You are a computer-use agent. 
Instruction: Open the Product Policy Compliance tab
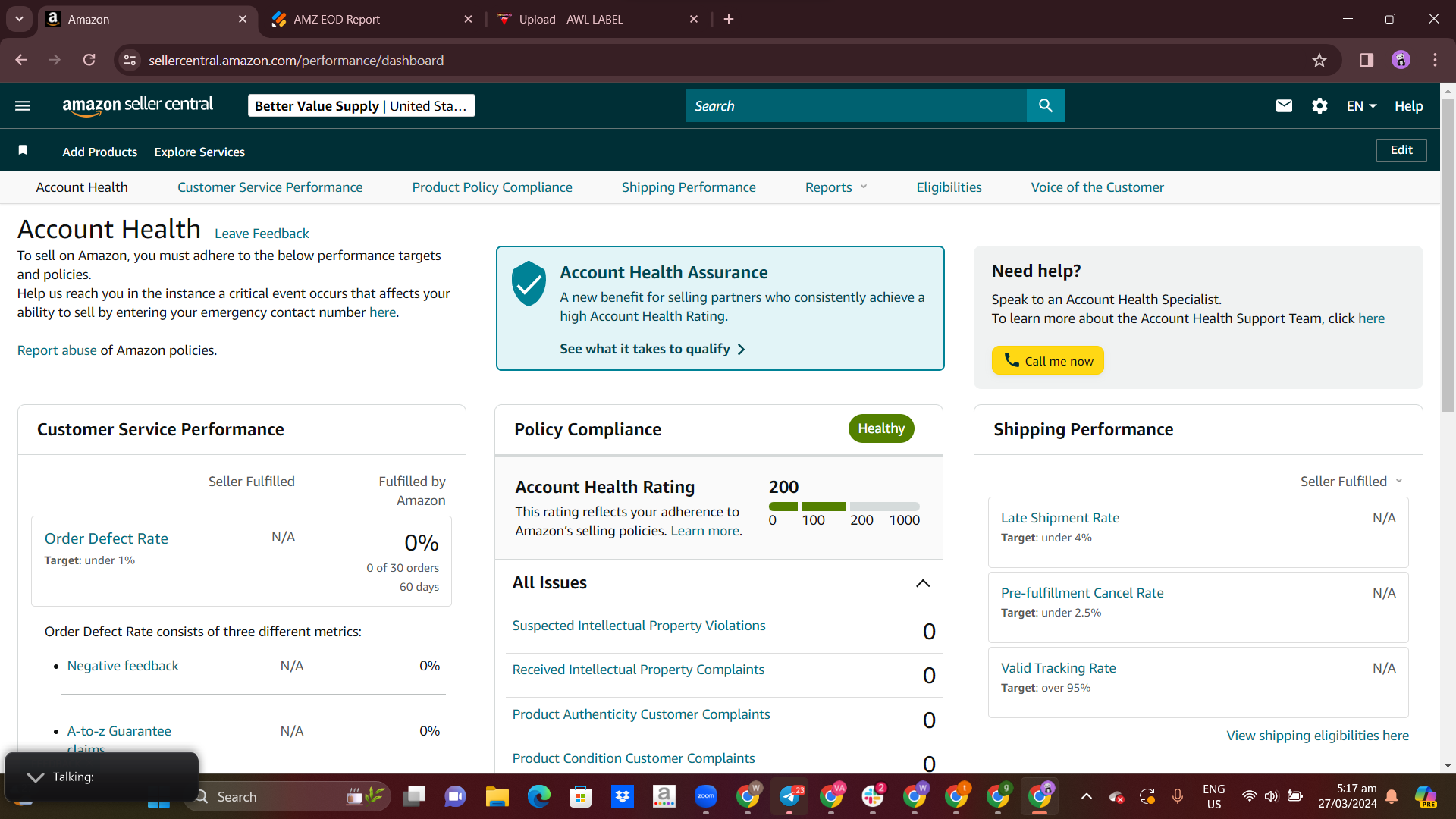pyautogui.click(x=492, y=187)
